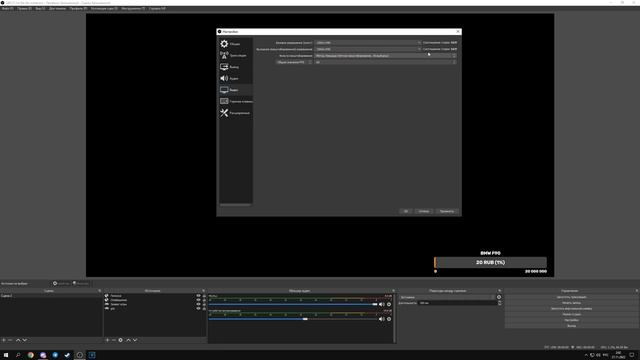Move the source up with the arrow icon

click(x=128, y=340)
